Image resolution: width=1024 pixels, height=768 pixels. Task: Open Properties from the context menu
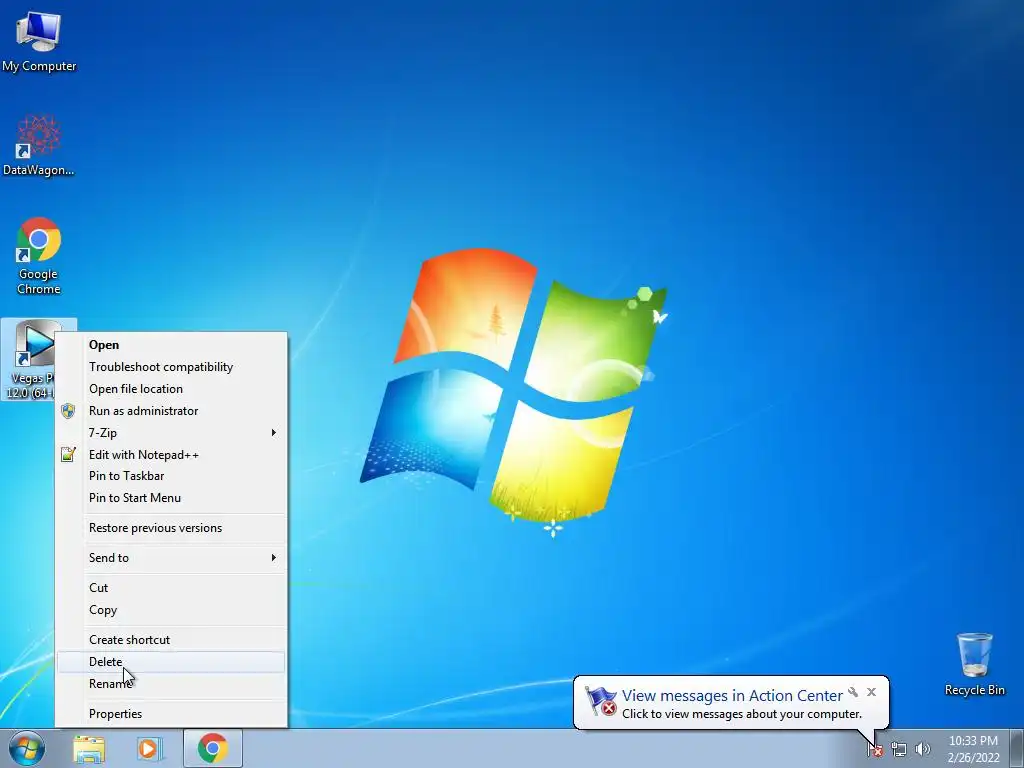(x=171, y=714)
